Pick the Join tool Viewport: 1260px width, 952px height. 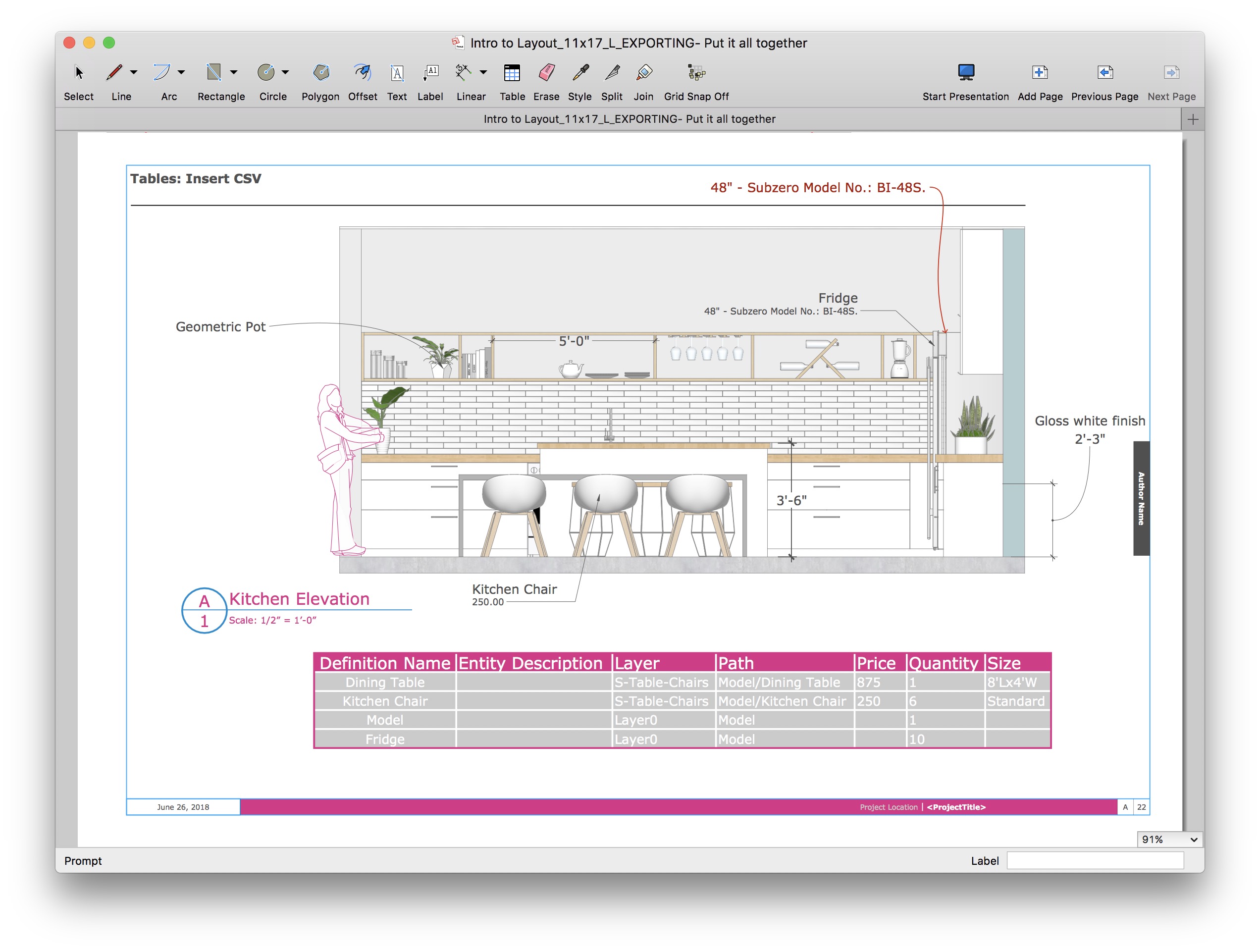click(643, 73)
